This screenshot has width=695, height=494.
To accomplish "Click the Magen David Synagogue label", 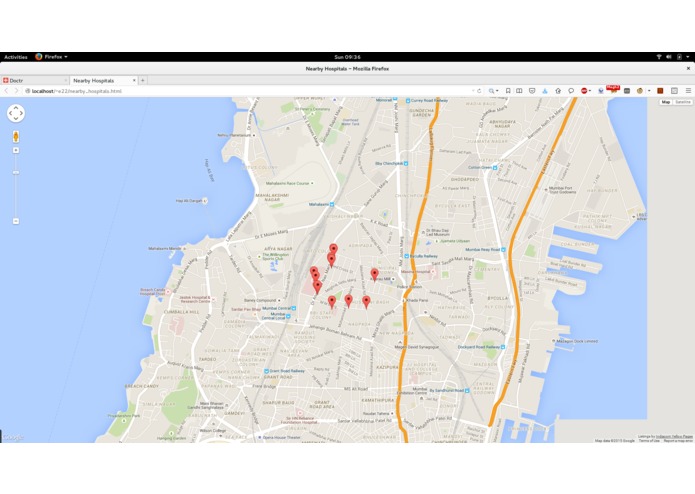I will [417, 347].
